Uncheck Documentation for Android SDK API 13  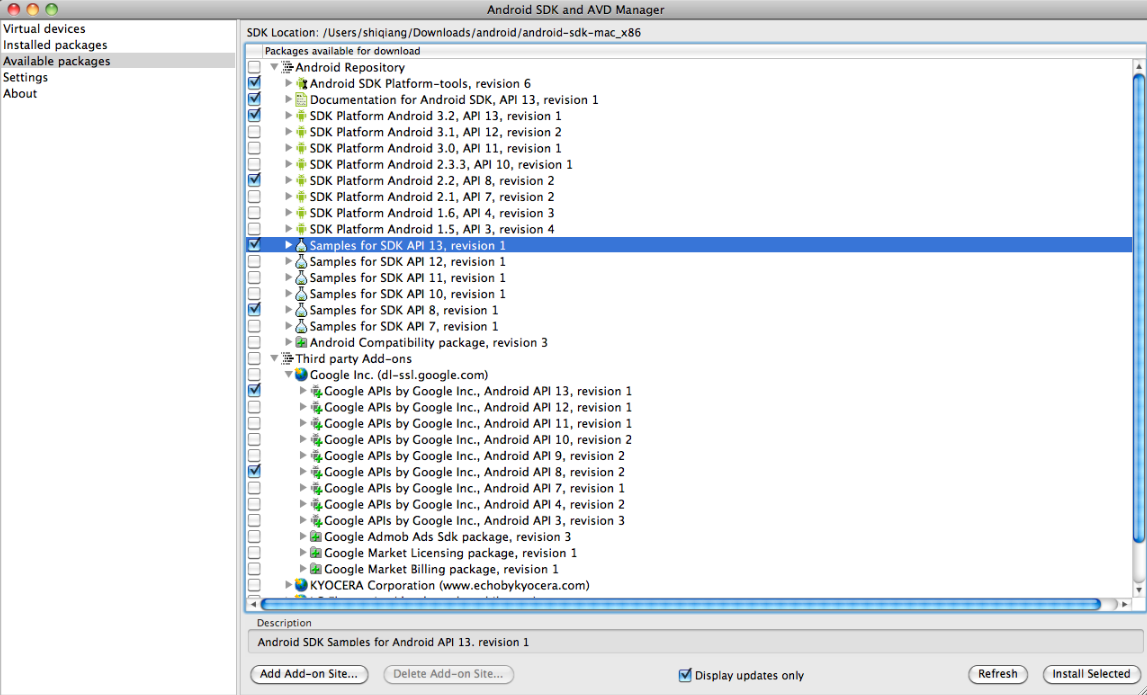(254, 99)
